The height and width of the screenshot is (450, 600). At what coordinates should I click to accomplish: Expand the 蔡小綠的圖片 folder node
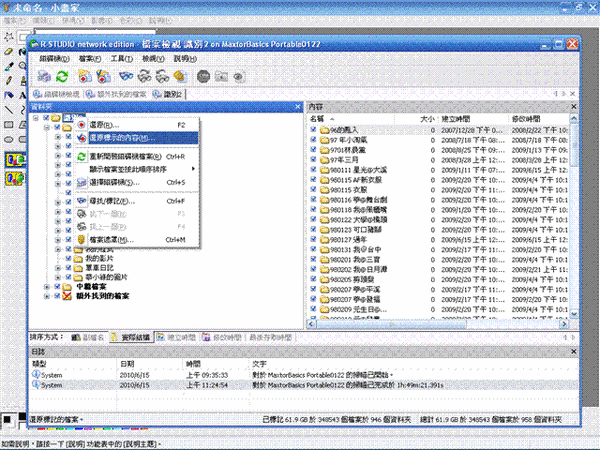click(58, 277)
